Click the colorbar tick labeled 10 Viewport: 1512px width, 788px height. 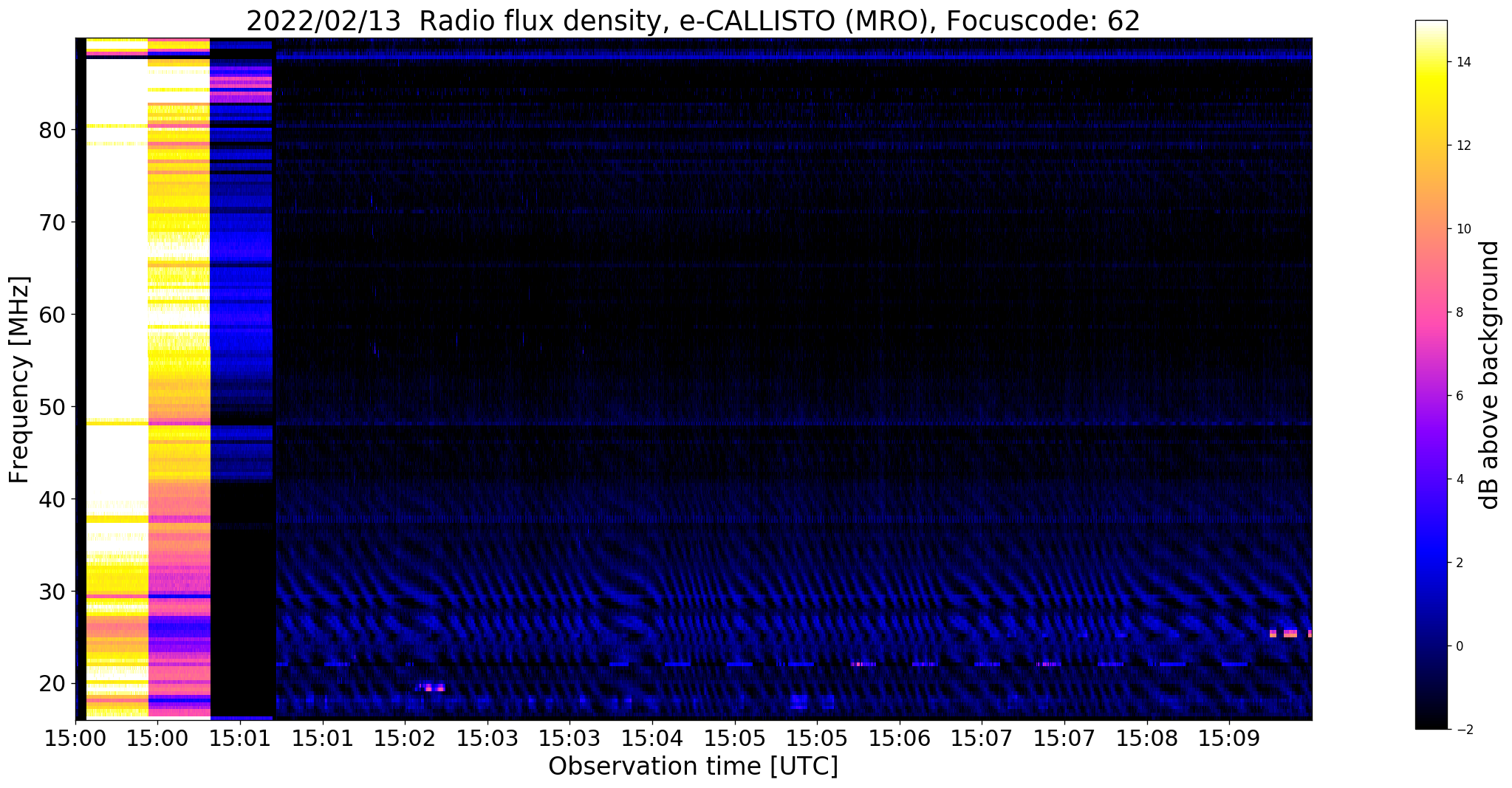click(x=1463, y=229)
